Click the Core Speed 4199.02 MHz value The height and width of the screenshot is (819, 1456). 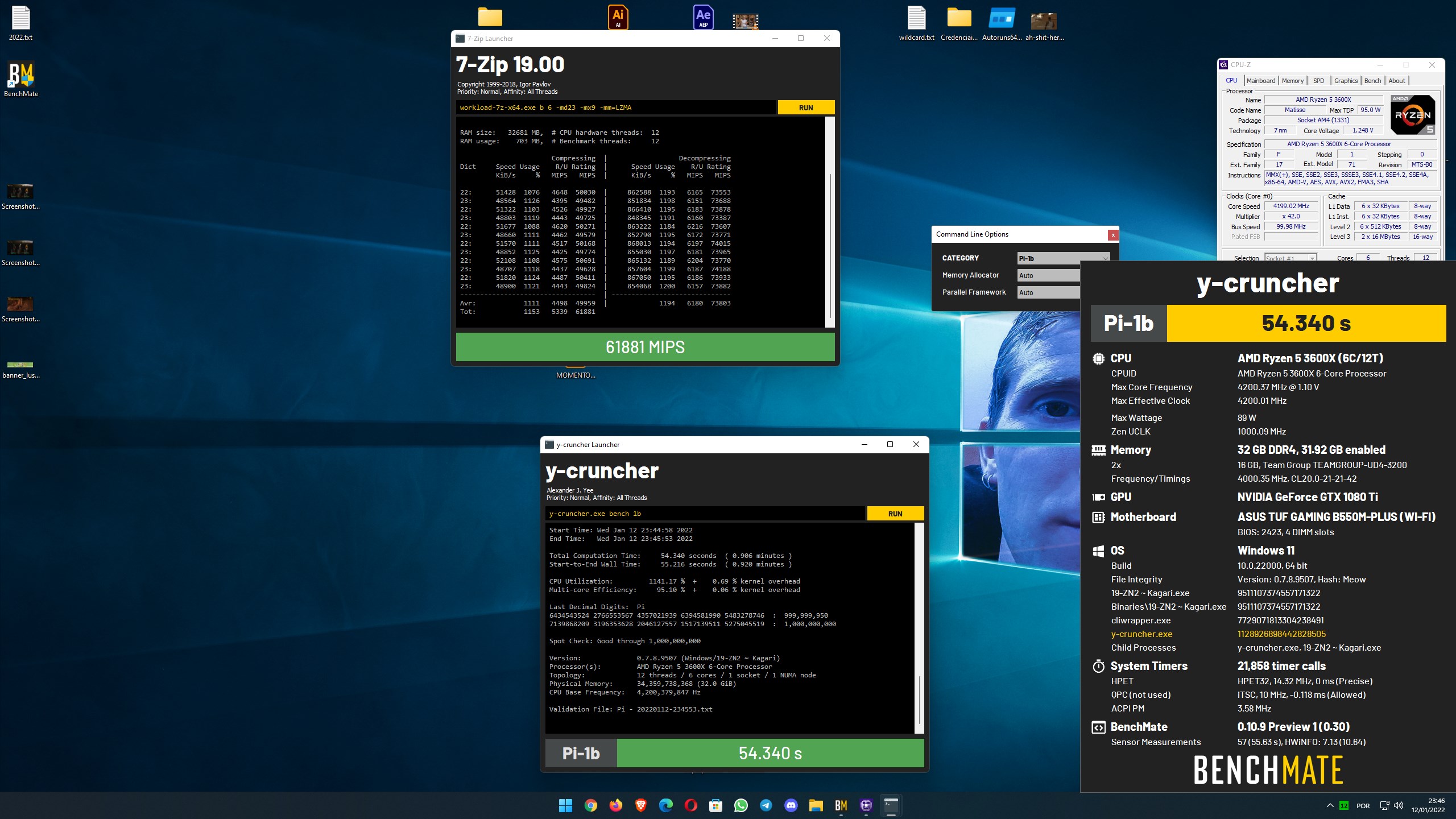(x=1290, y=206)
